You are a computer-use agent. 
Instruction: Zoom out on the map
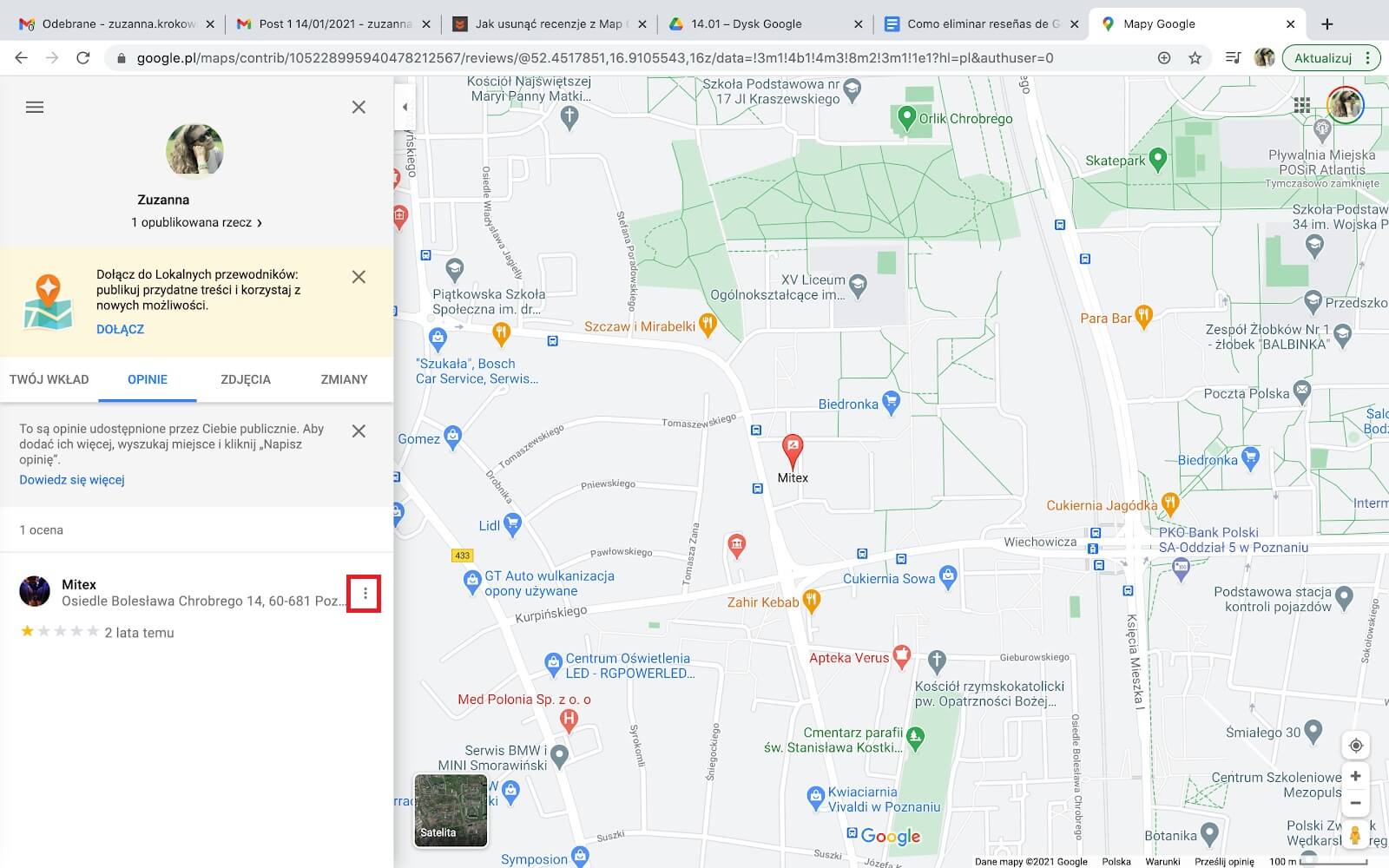1355,803
